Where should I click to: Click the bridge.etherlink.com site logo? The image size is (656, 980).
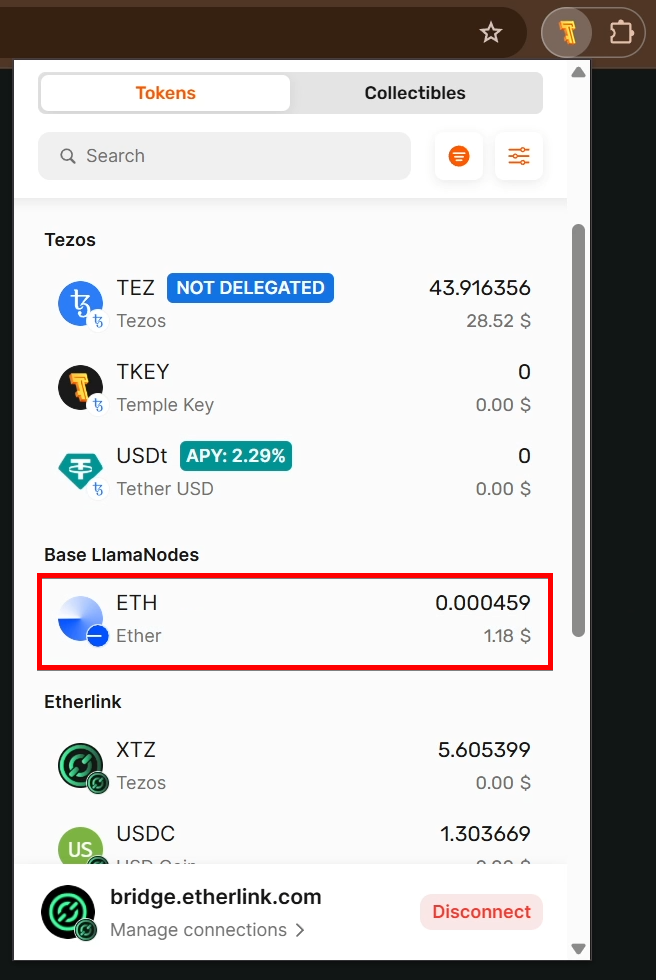tap(69, 912)
